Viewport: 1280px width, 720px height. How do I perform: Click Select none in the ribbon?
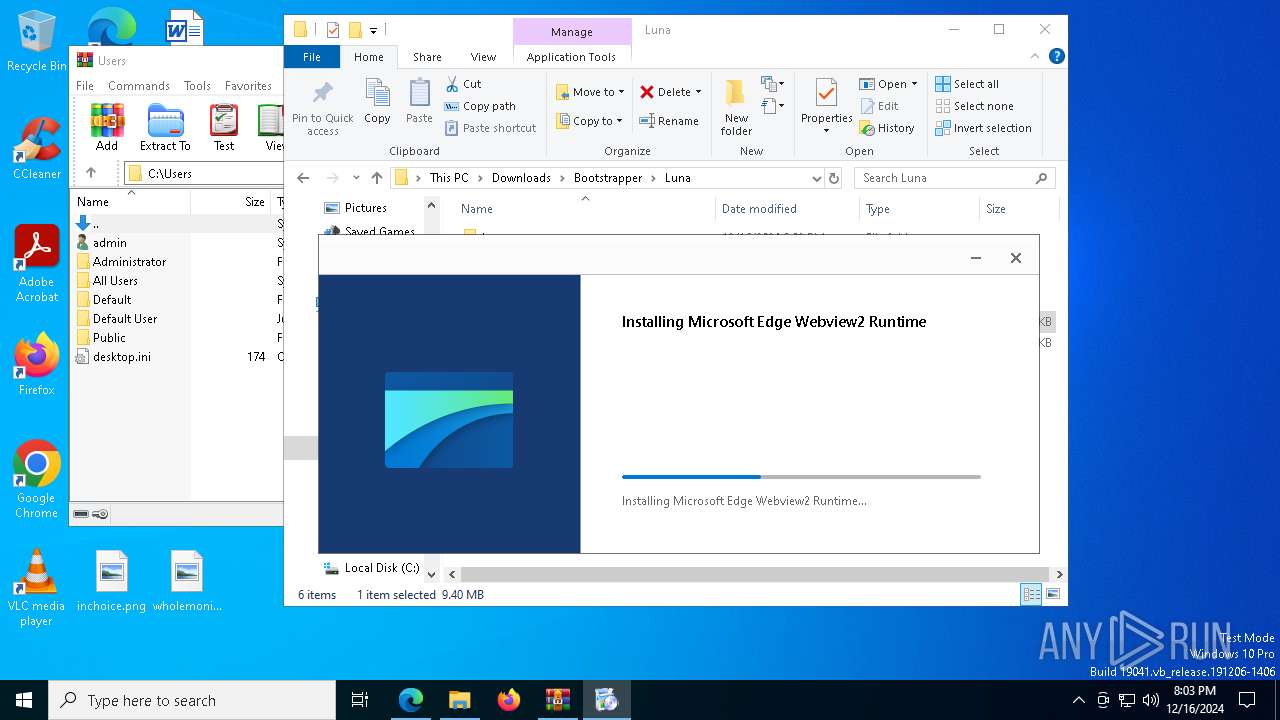click(974, 106)
